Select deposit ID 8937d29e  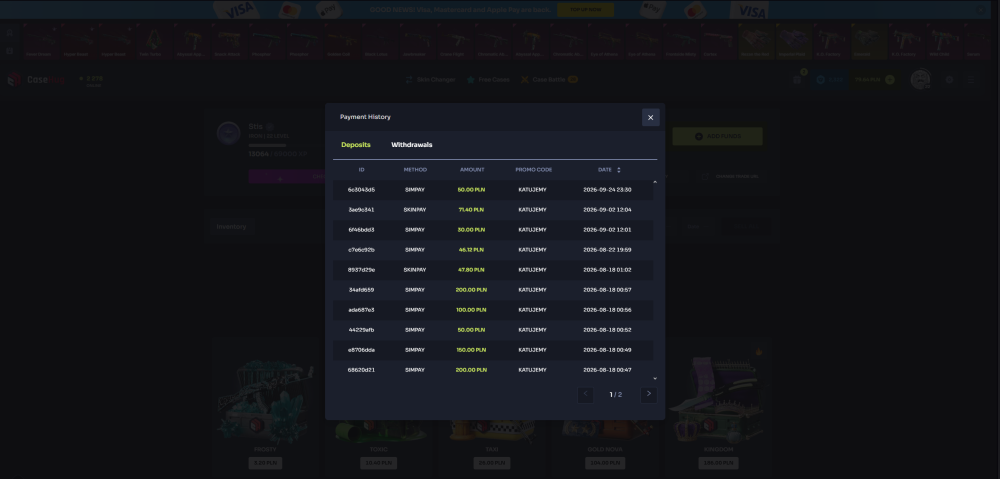click(x=362, y=270)
